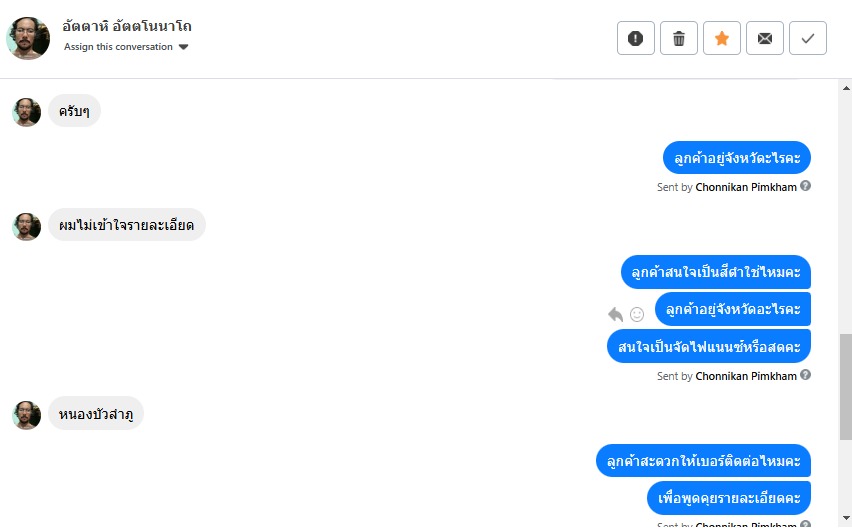Open customer name link in header
Image resolution: width=852 pixels, height=531 pixels.
(x=126, y=26)
